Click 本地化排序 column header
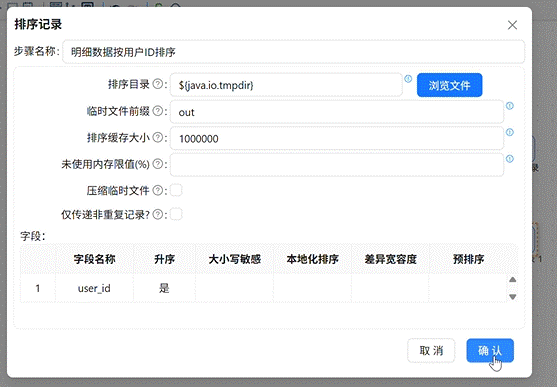 pyautogui.click(x=312, y=259)
